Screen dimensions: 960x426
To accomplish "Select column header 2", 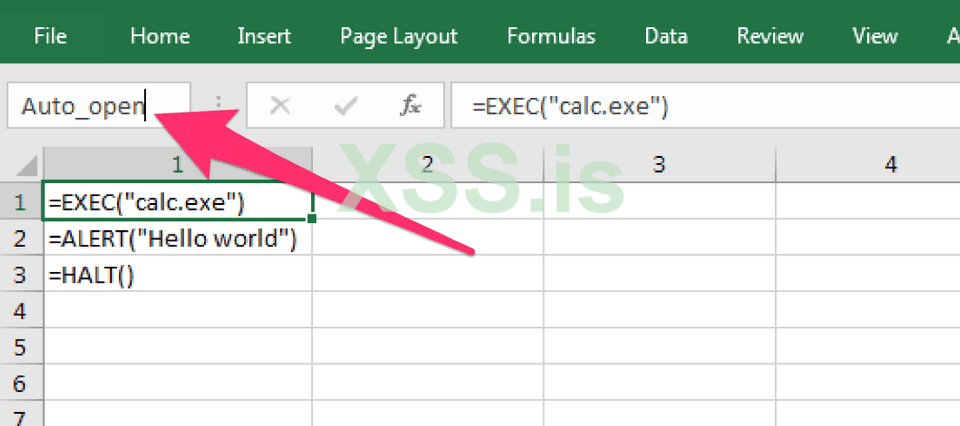I will point(427,164).
